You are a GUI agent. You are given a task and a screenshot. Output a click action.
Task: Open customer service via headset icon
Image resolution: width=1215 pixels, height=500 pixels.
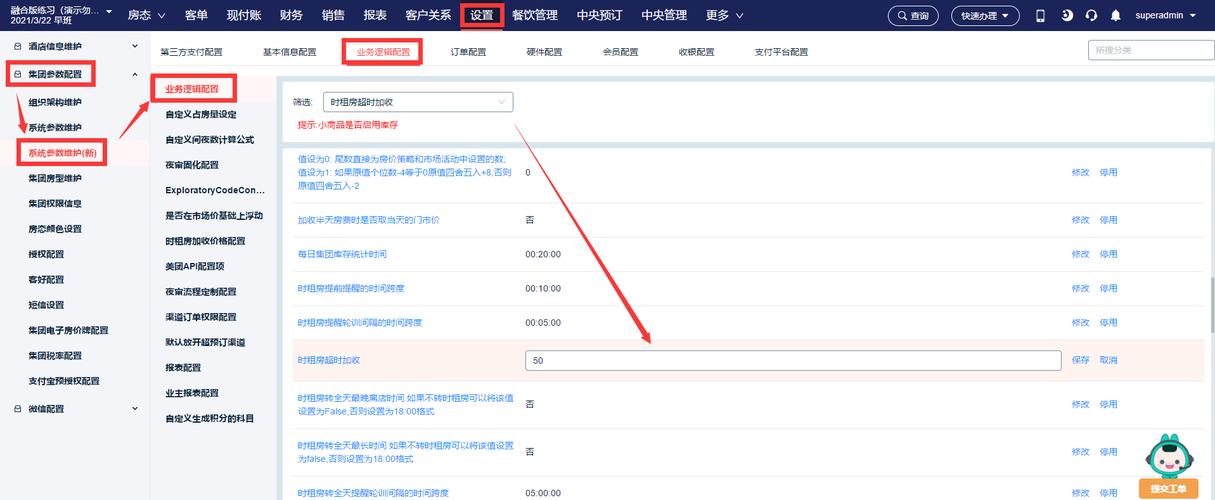point(1091,16)
